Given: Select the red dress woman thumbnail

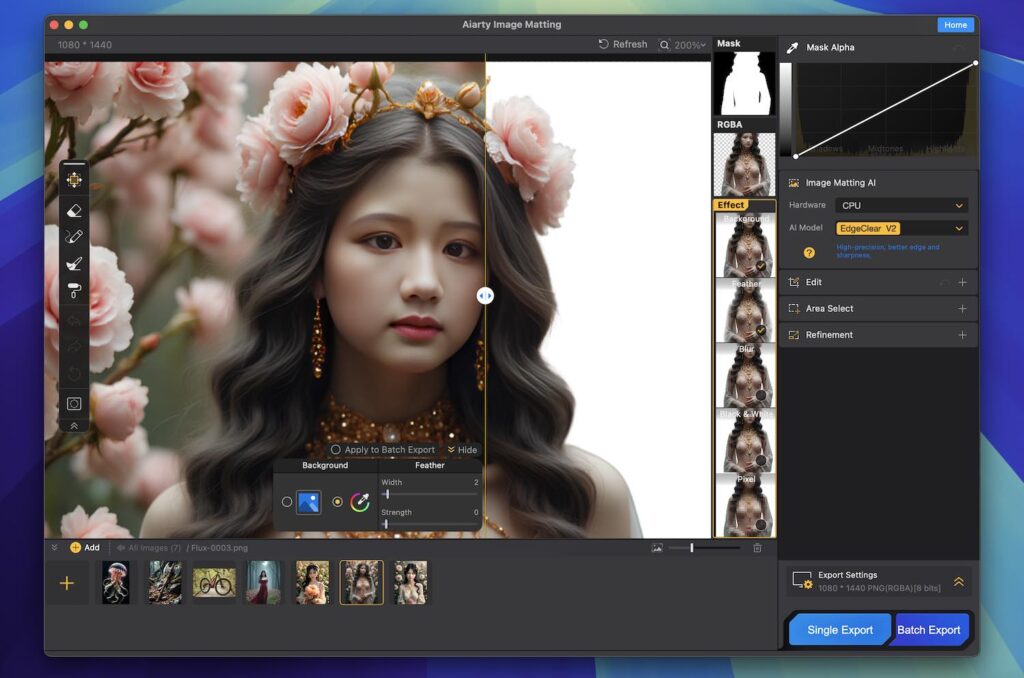Looking at the screenshot, I should [263, 583].
